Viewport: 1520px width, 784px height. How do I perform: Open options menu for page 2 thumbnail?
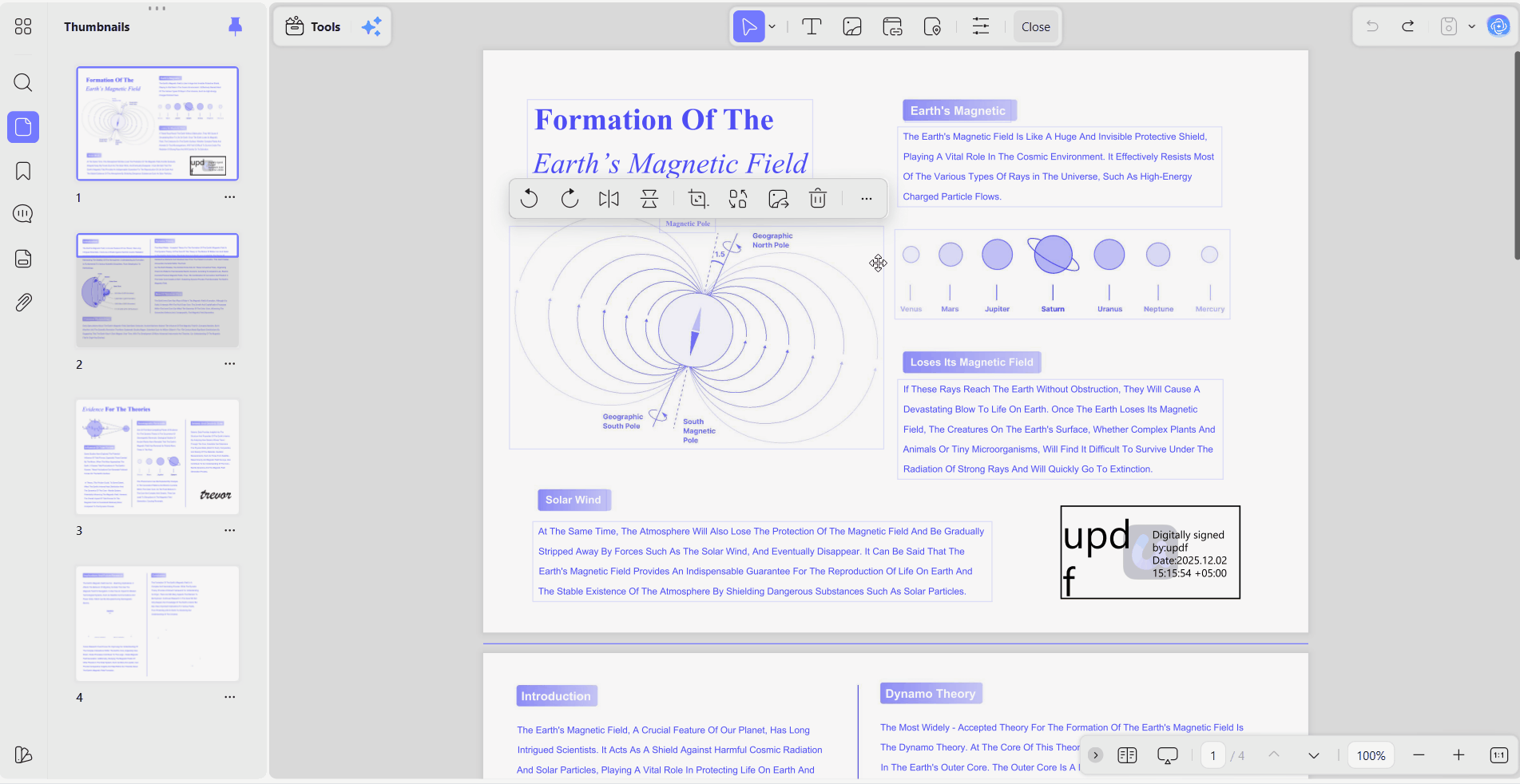230,364
